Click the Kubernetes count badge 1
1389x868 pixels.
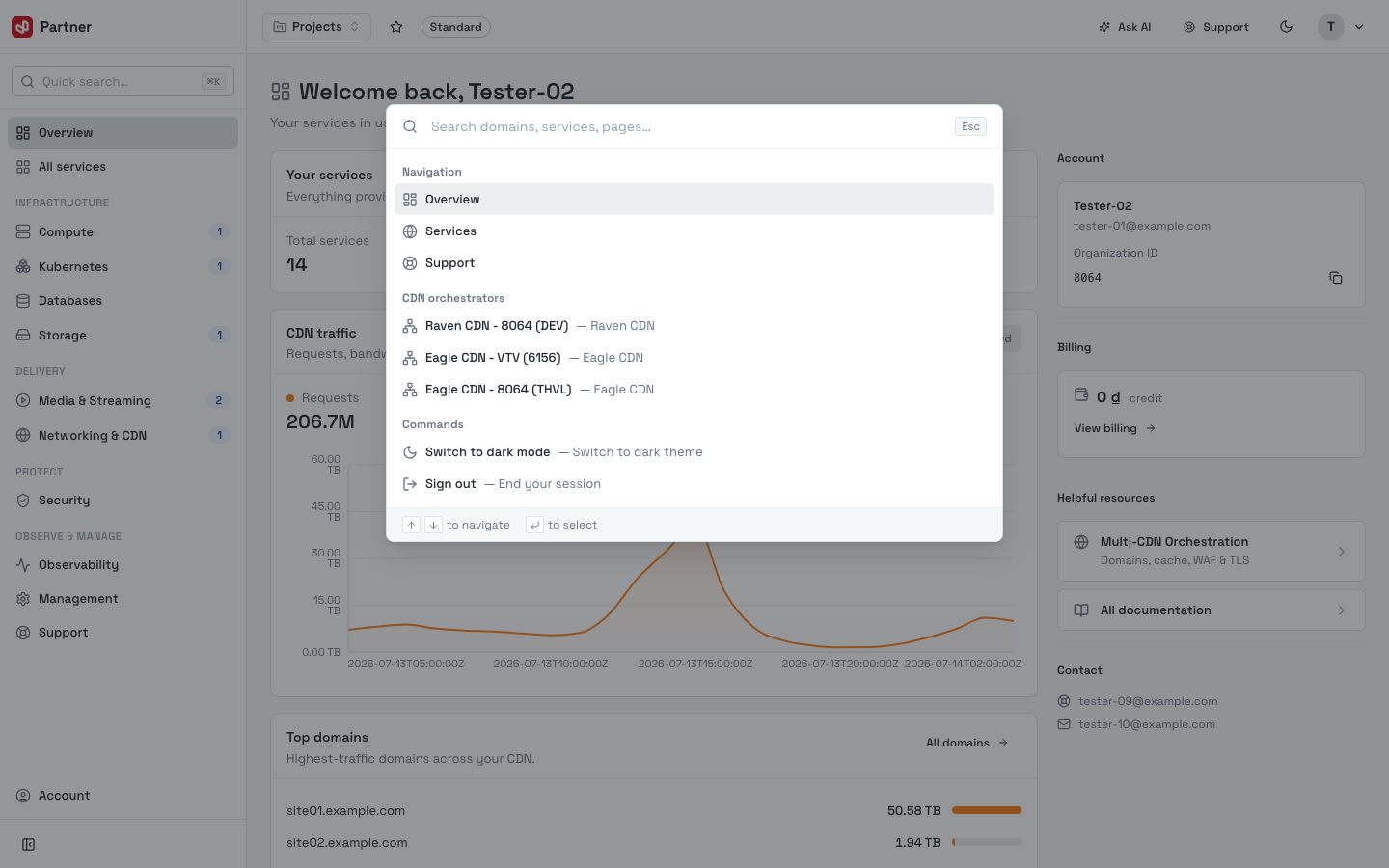(220, 267)
